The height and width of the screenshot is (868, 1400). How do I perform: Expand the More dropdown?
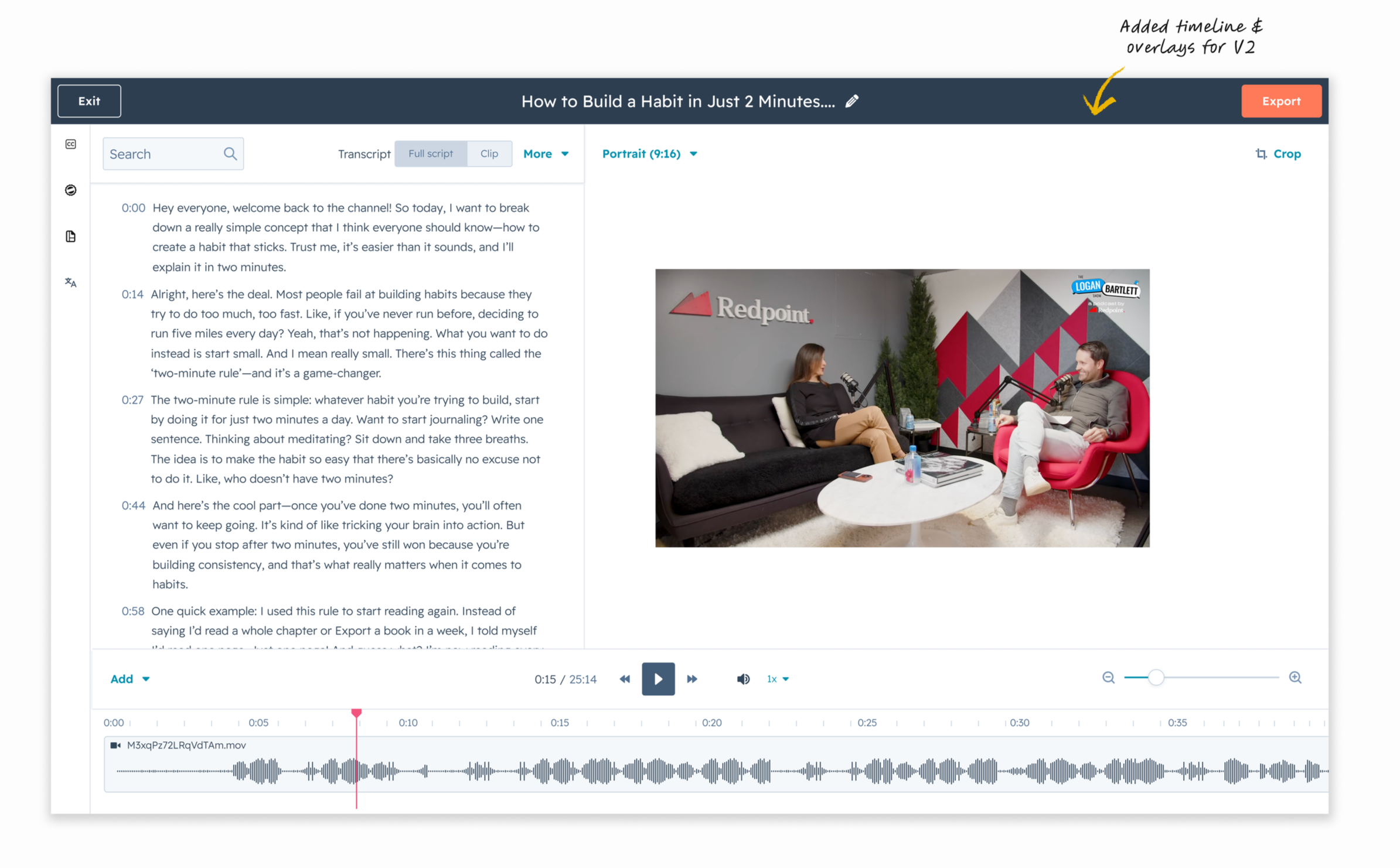546,153
